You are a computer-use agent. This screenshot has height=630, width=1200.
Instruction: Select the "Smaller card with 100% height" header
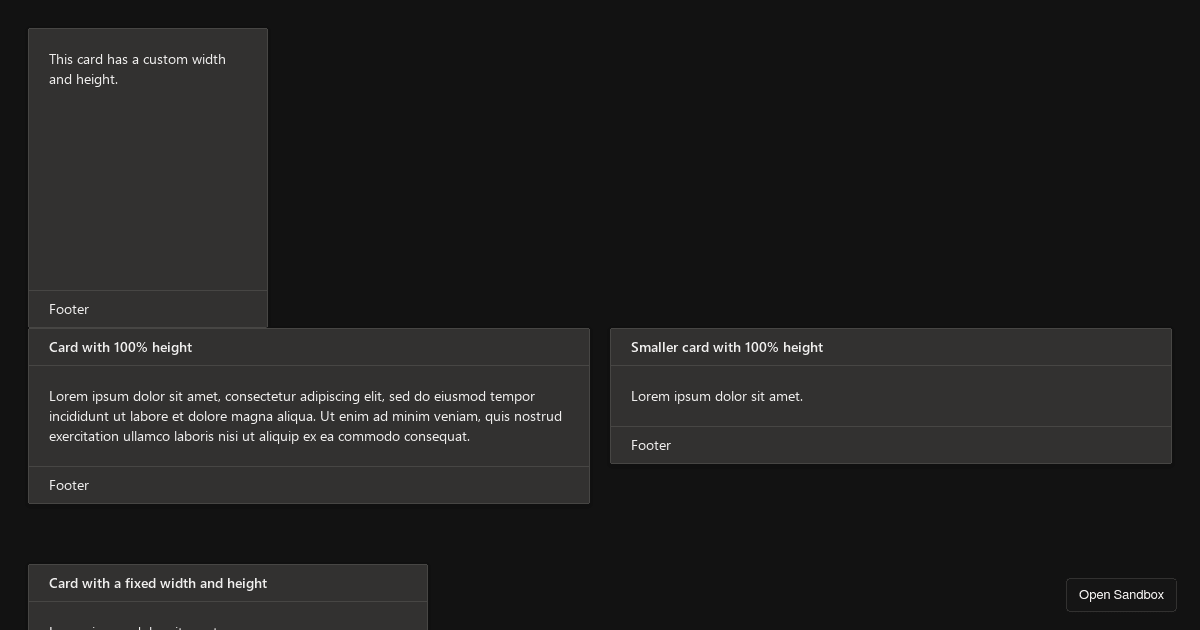tap(727, 347)
